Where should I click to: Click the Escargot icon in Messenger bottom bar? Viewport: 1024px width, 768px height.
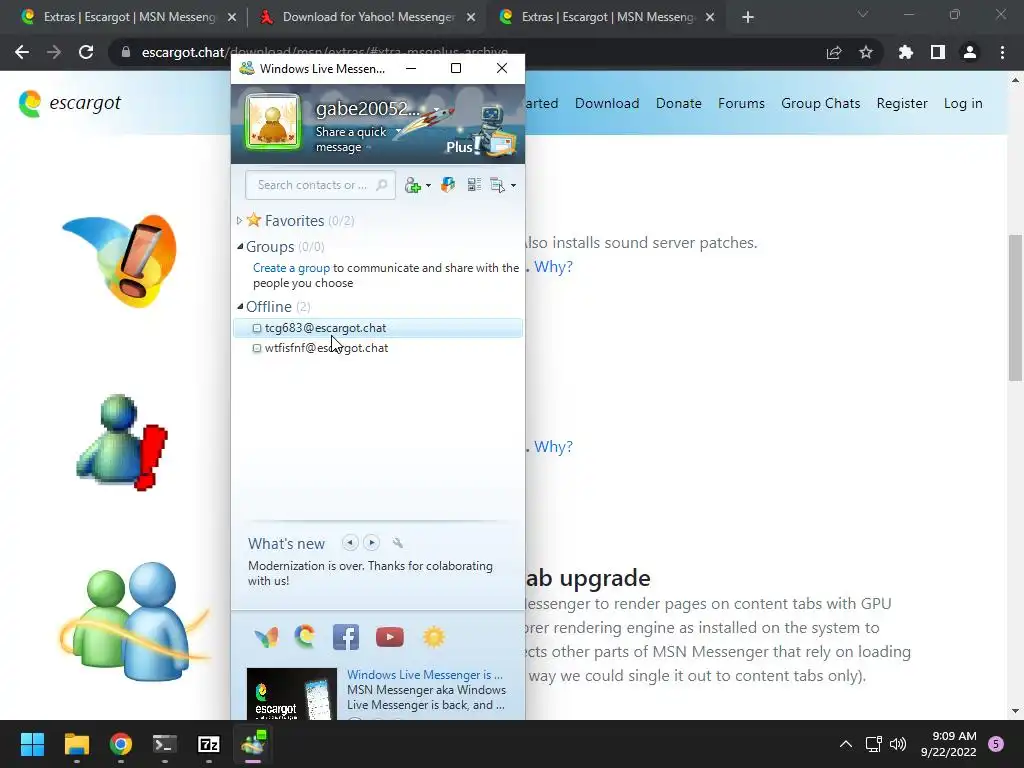[x=305, y=637]
